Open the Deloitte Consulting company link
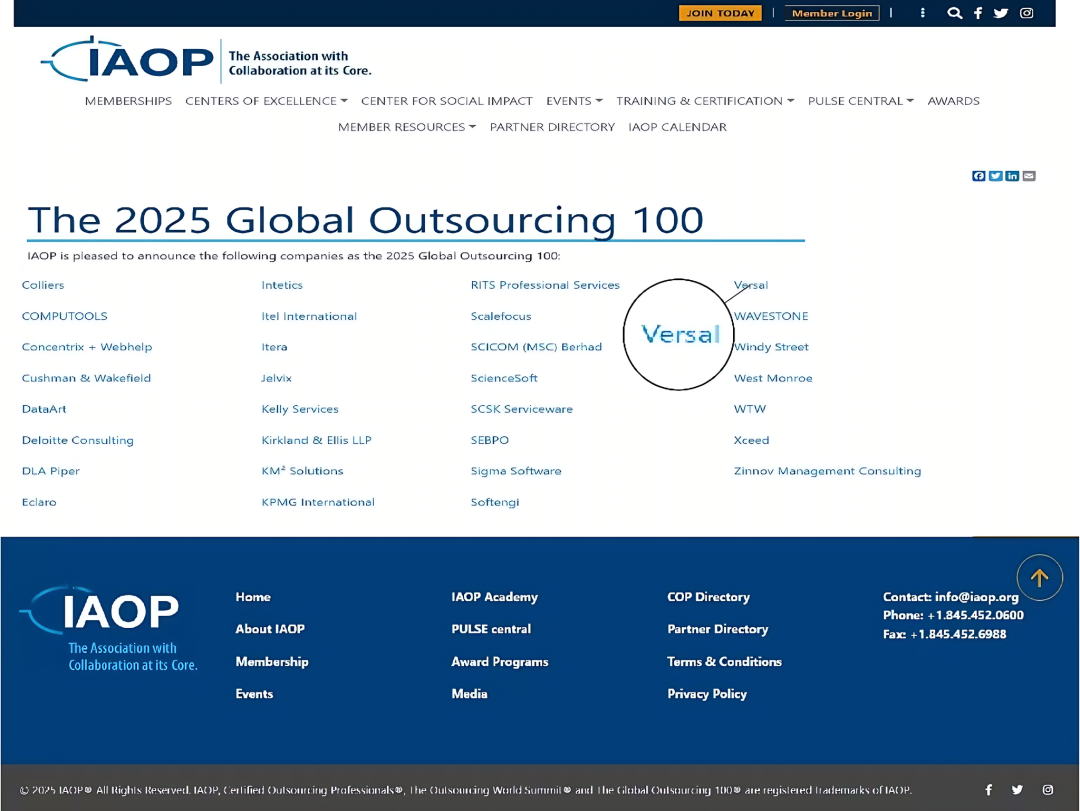1080x811 pixels. pyautogui.click(x=78, y=440)
